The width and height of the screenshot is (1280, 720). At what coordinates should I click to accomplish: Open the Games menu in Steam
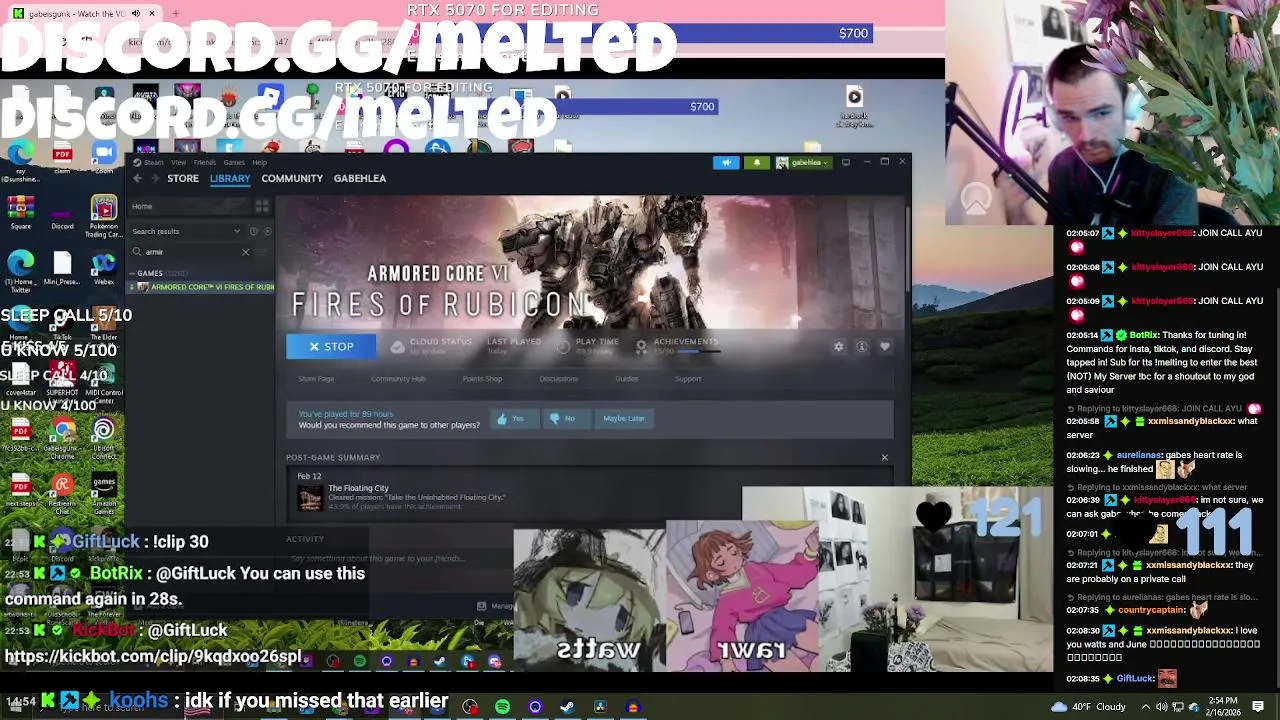(234, 162)
